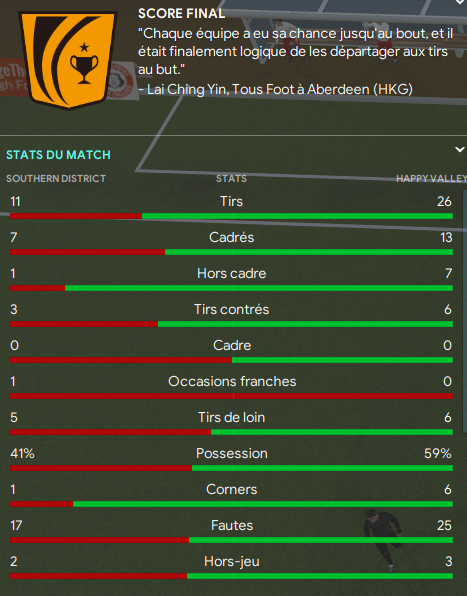Click the orange trophy competition badge
Screen dimensions: 467x596
[x=68, y=60]
